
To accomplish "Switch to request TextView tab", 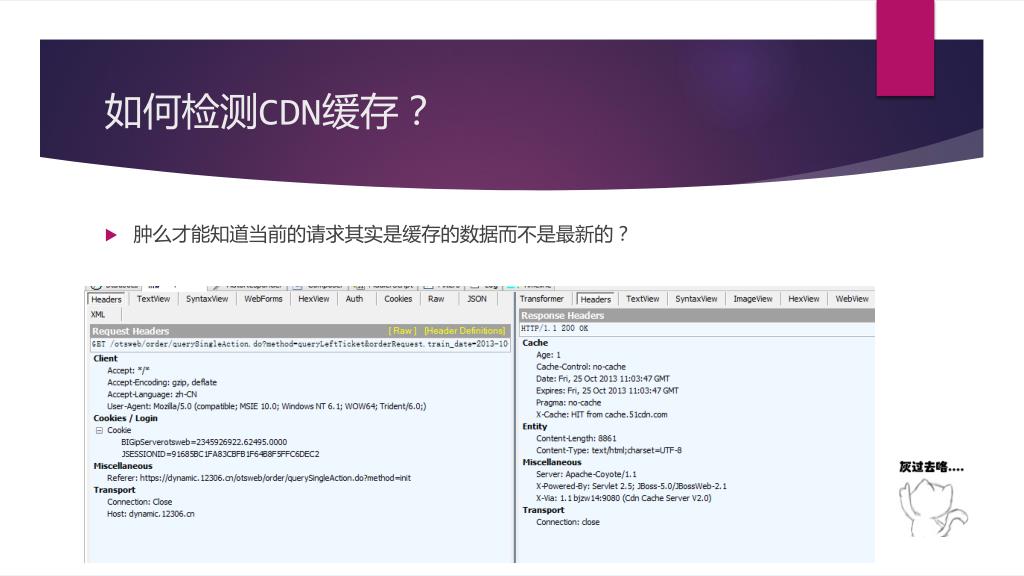I will point(153,298).
